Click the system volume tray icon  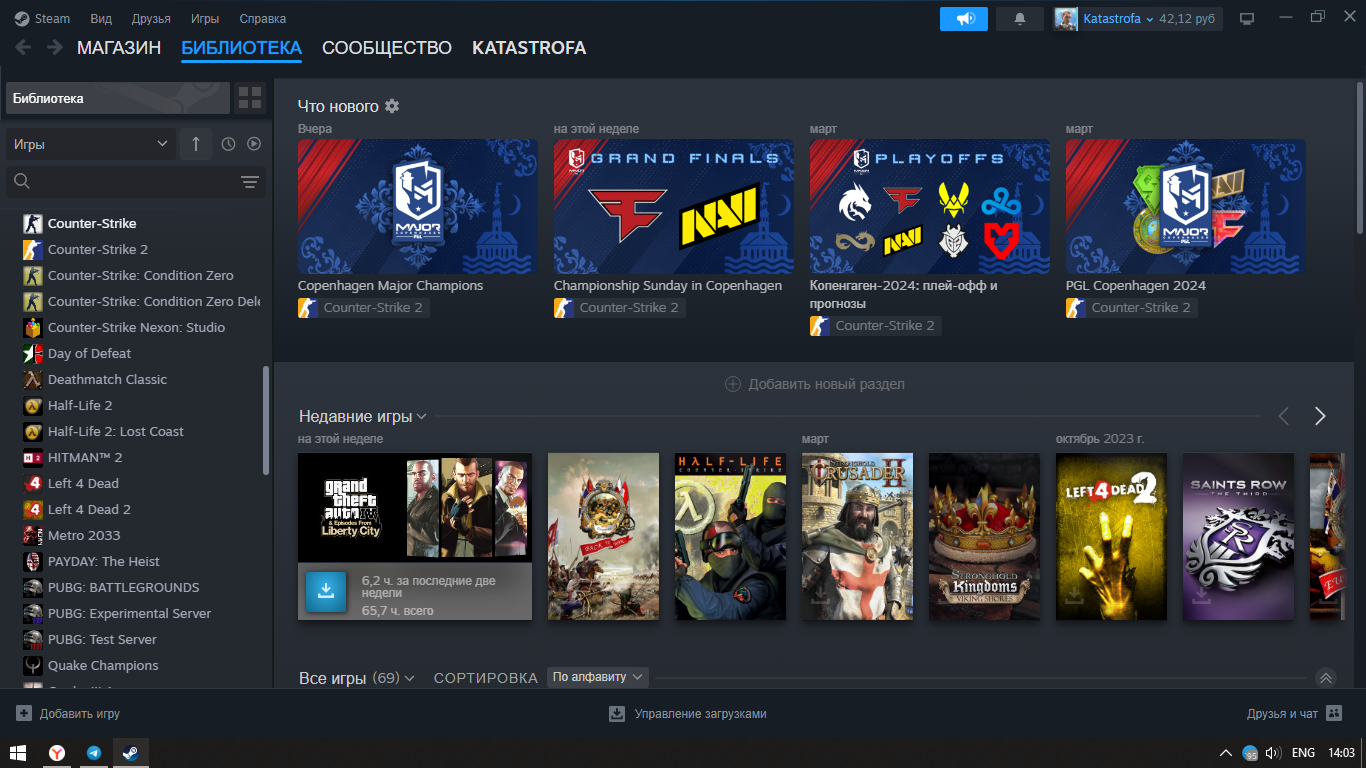[x=1273, y=753]
